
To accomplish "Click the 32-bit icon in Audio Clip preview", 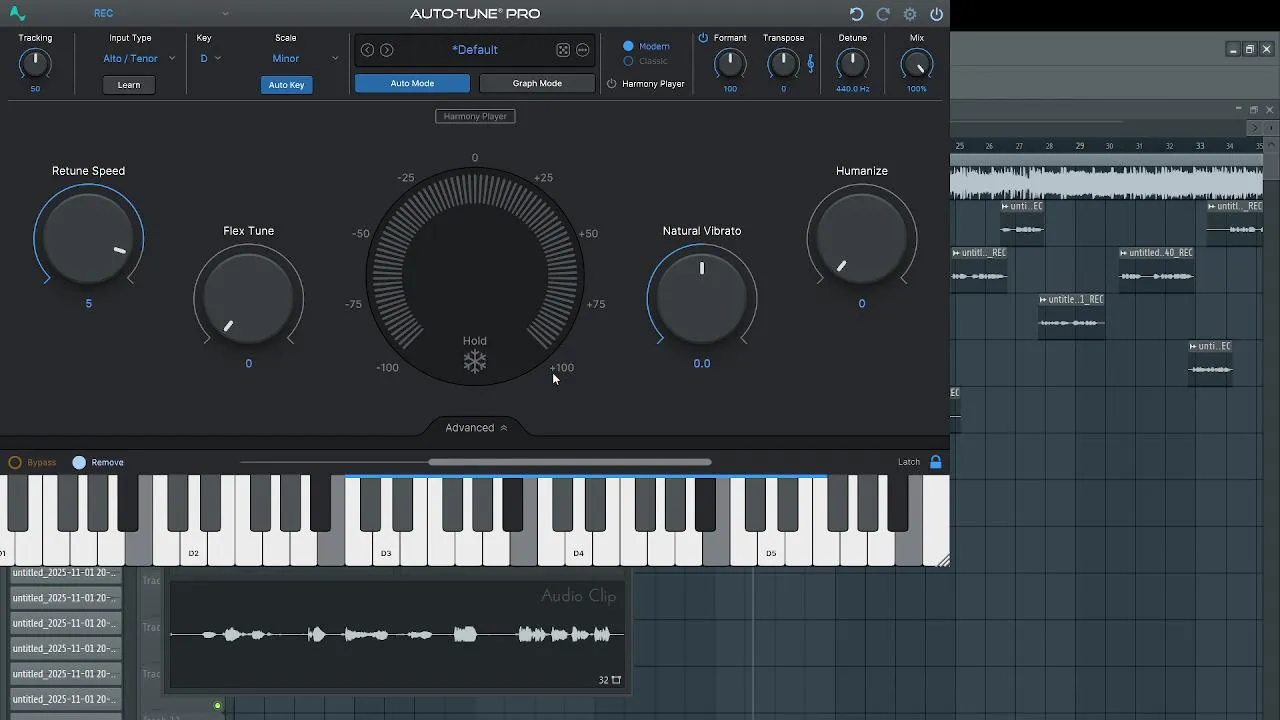I will (610, 680).
